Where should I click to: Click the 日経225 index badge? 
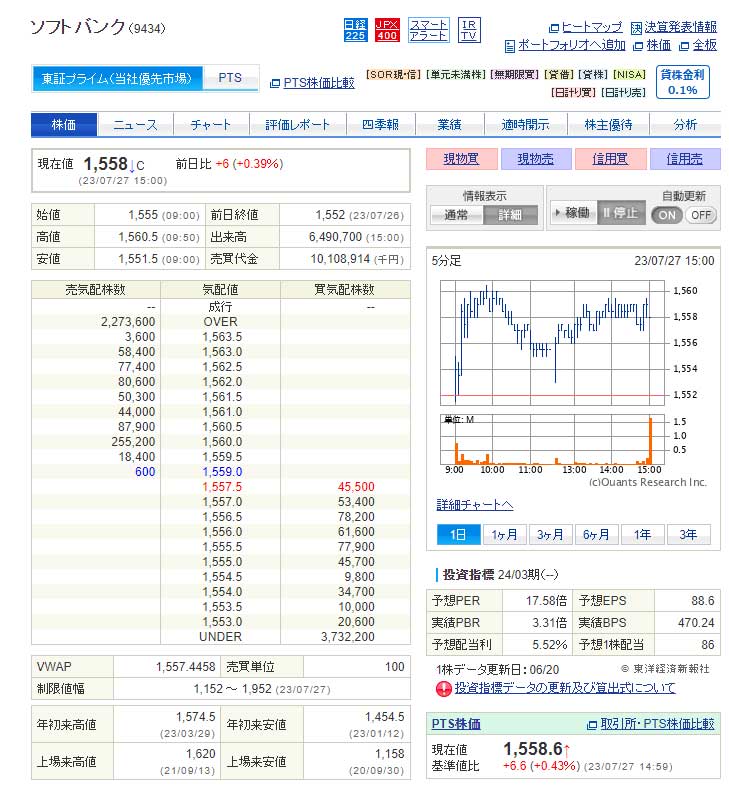pos(355,30)
